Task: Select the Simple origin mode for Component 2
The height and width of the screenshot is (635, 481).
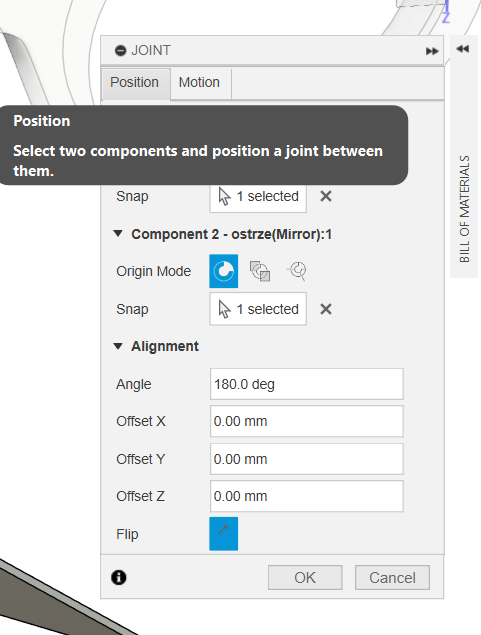Action: [x=223, y=271]
